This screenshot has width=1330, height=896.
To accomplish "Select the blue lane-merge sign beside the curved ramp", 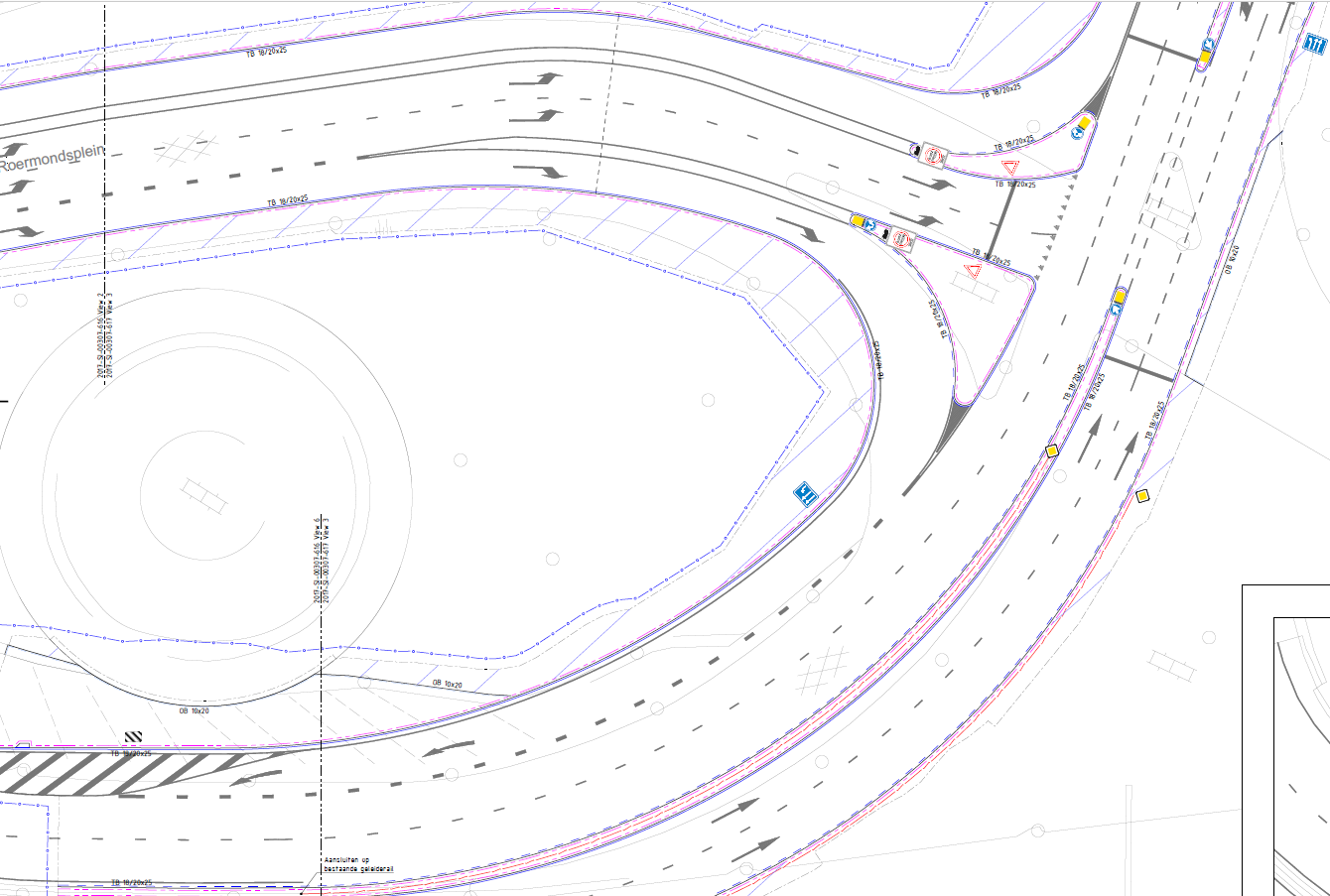I will coord(805,493).
